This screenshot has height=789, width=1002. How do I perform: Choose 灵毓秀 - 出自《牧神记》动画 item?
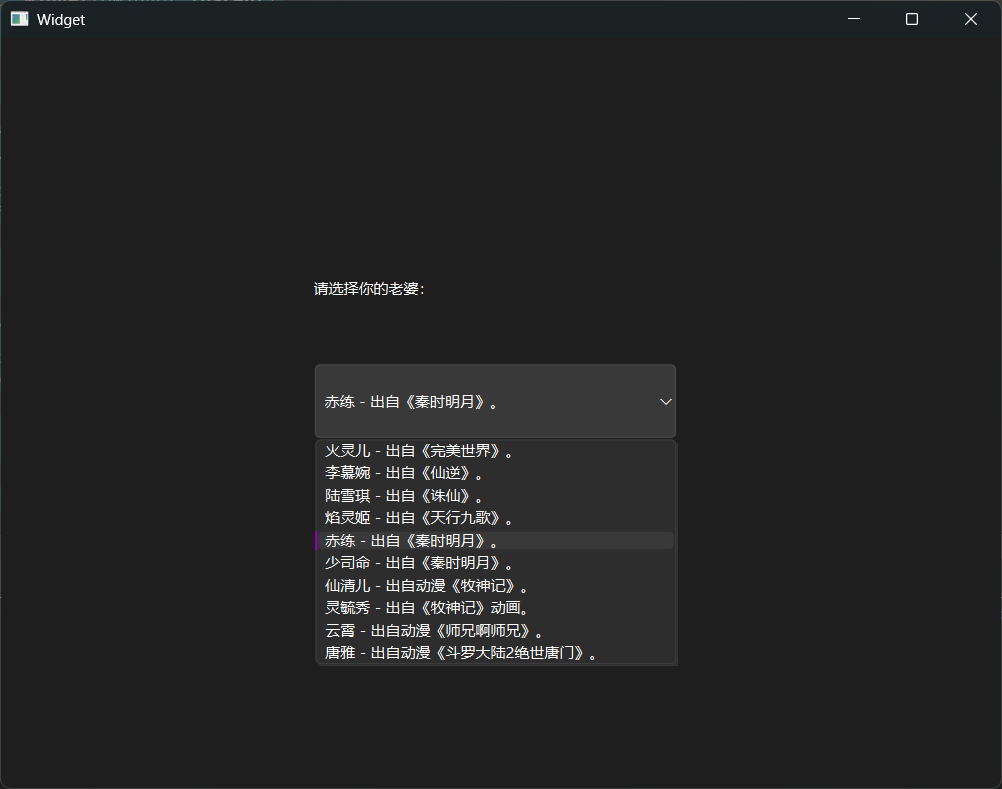tap(495, 608)
